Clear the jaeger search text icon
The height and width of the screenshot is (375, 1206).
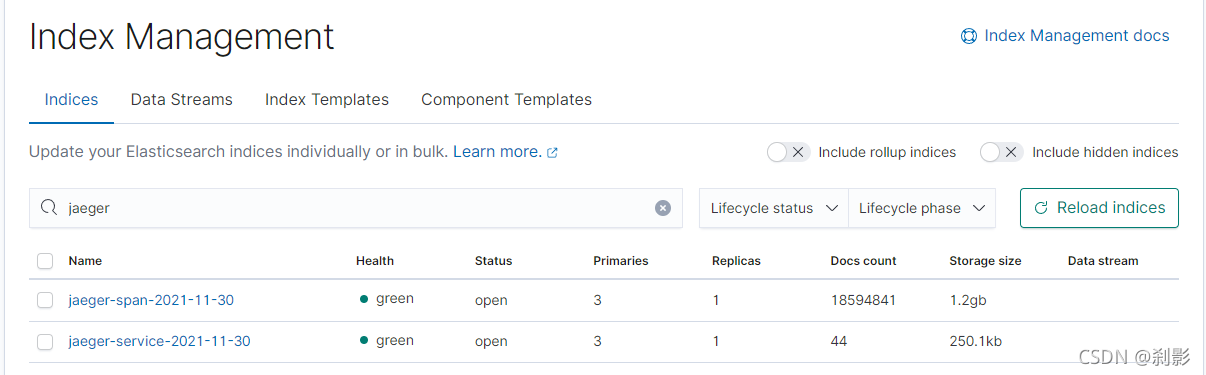tap(663, 208)
